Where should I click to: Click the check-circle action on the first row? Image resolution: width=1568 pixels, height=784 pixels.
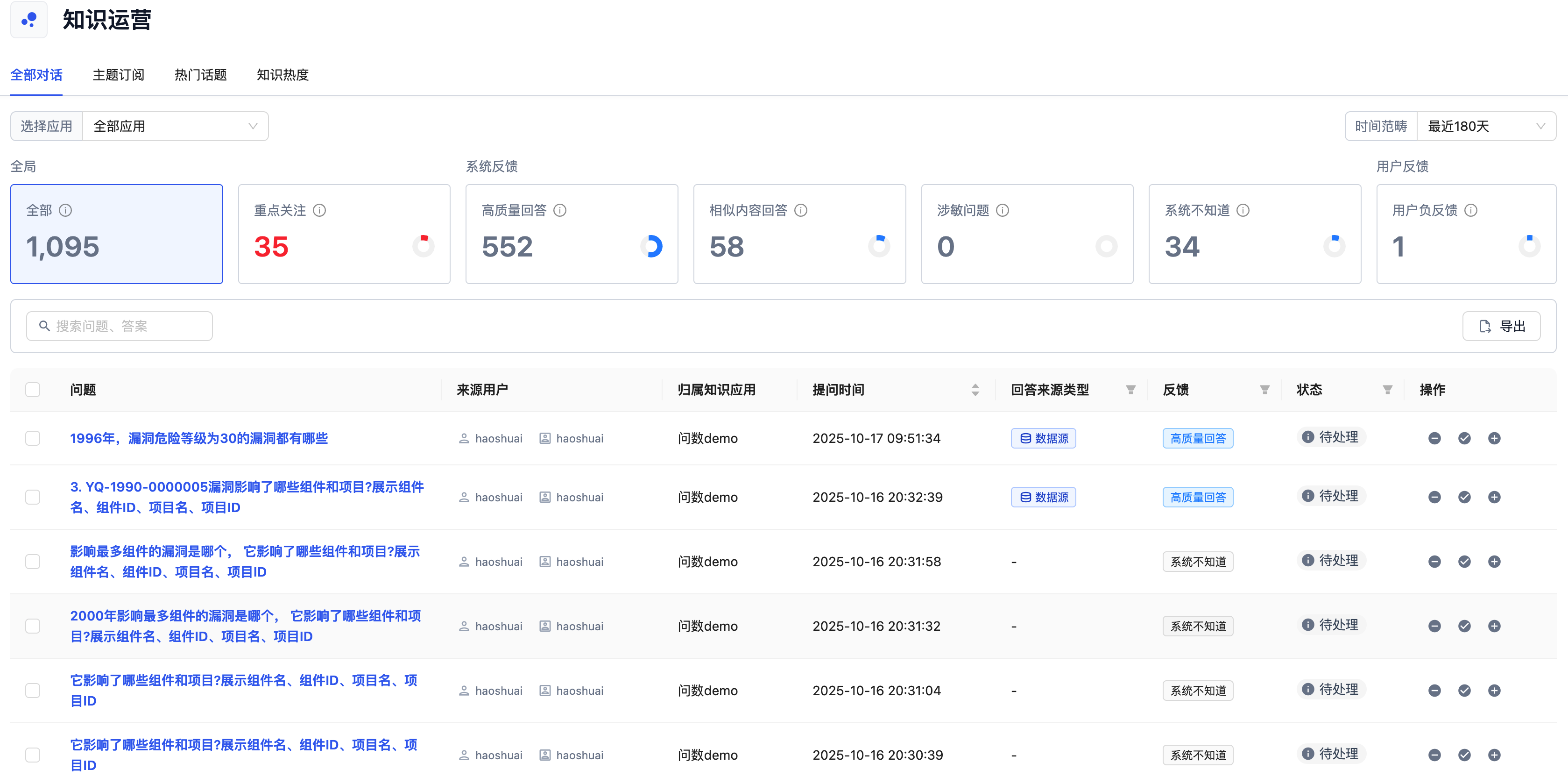click(x=1464, y=437)
